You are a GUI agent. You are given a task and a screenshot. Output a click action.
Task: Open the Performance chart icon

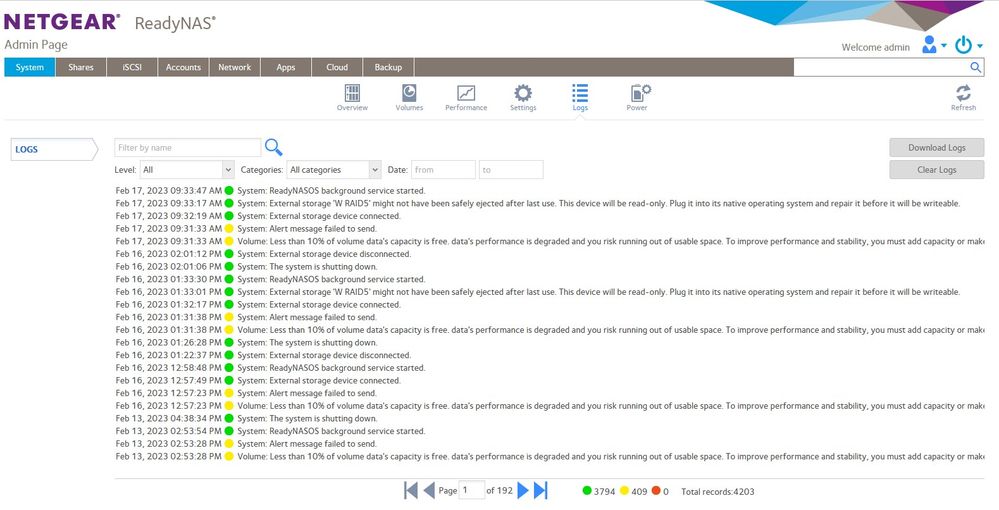(x=466, y=96)
